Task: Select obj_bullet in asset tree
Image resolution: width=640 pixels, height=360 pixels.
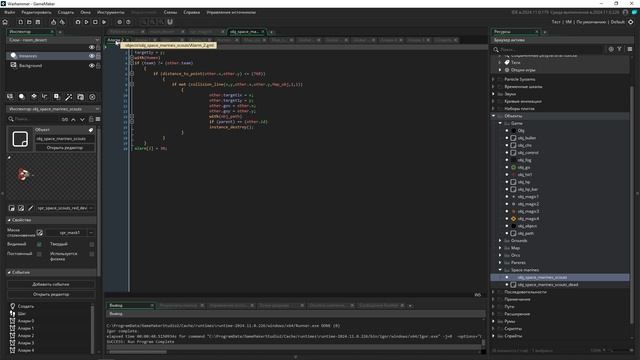Action: tap(527, 138)
